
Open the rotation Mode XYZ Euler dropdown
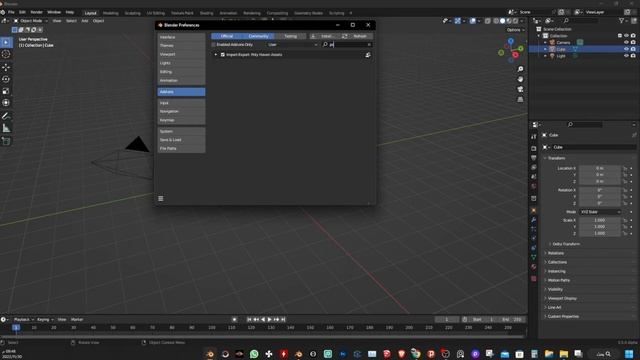[x=600, y=212]
